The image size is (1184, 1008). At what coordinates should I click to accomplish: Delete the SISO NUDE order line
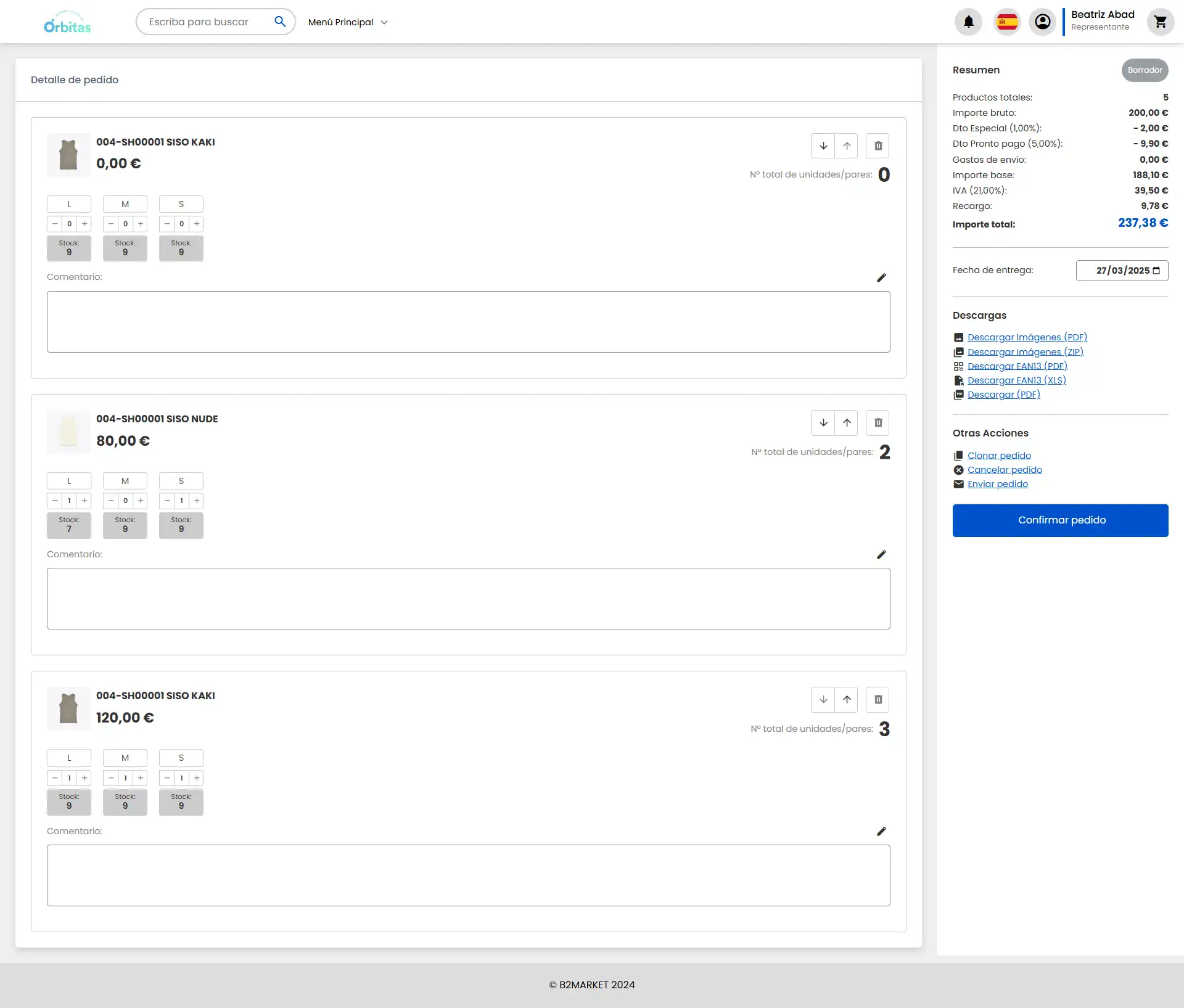(878, 423)
